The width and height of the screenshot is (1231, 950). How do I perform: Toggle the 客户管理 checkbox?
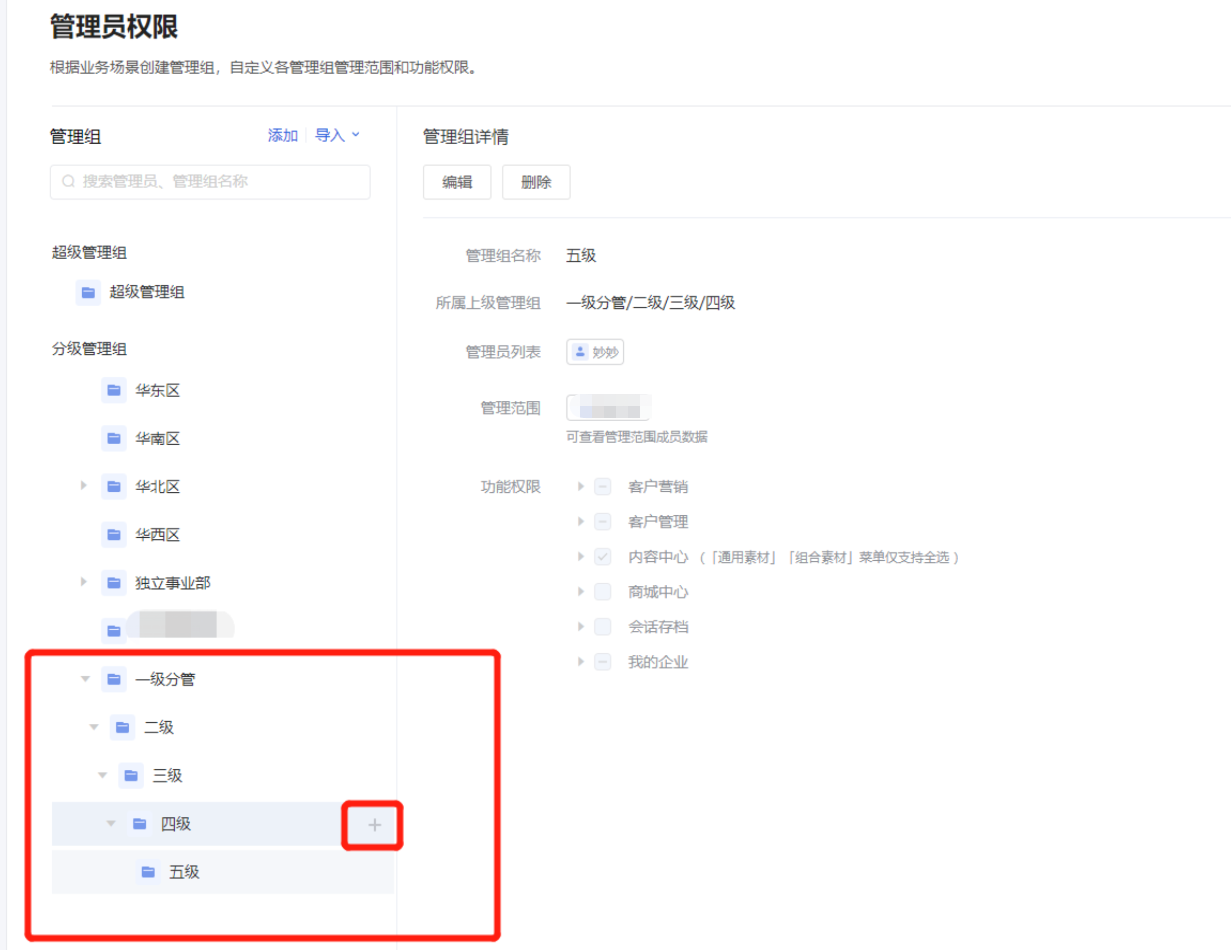603,522
